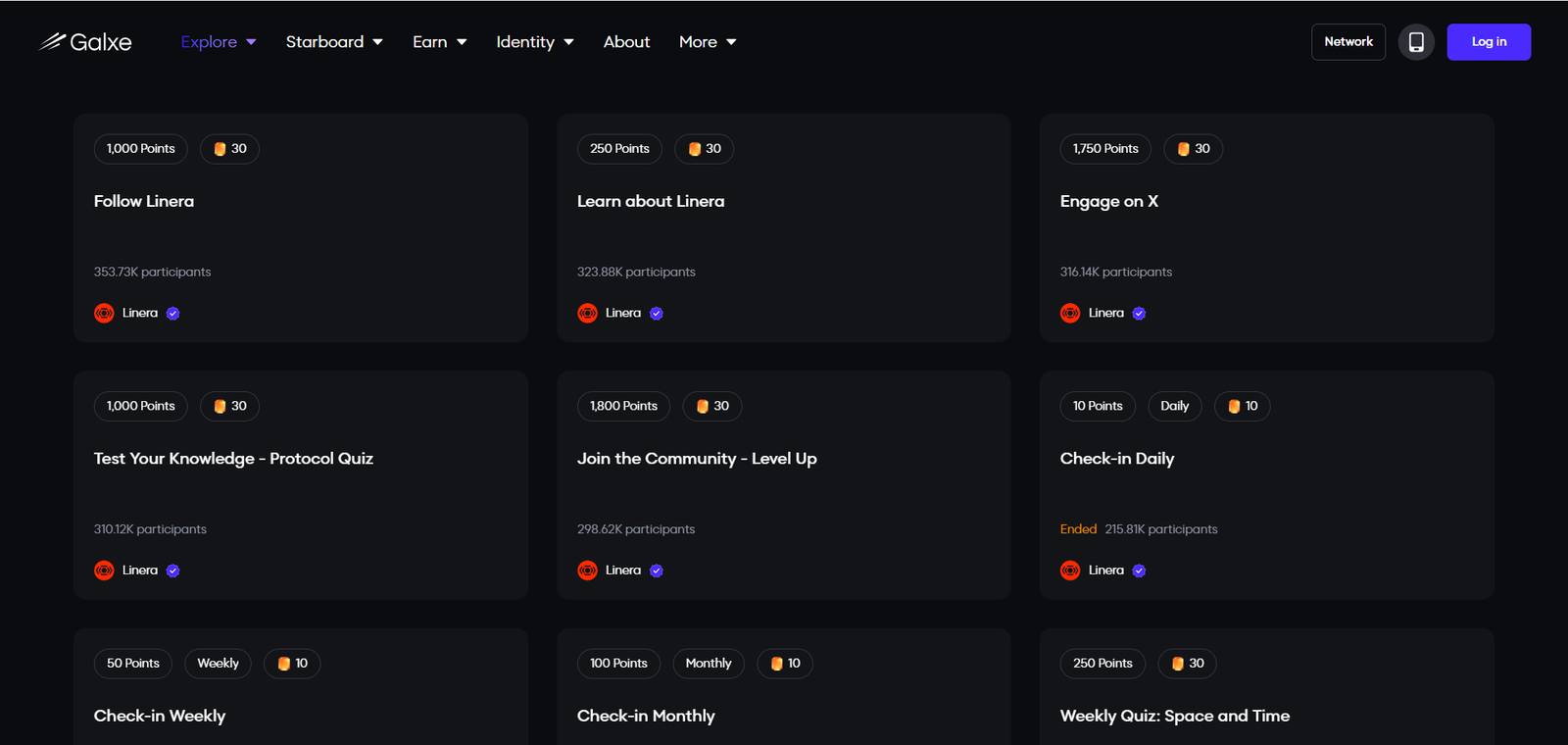Viewport: 1568px width, 745px height.
Task: Click Linera avatar on Engage on X card
Action: point(1070,314)
